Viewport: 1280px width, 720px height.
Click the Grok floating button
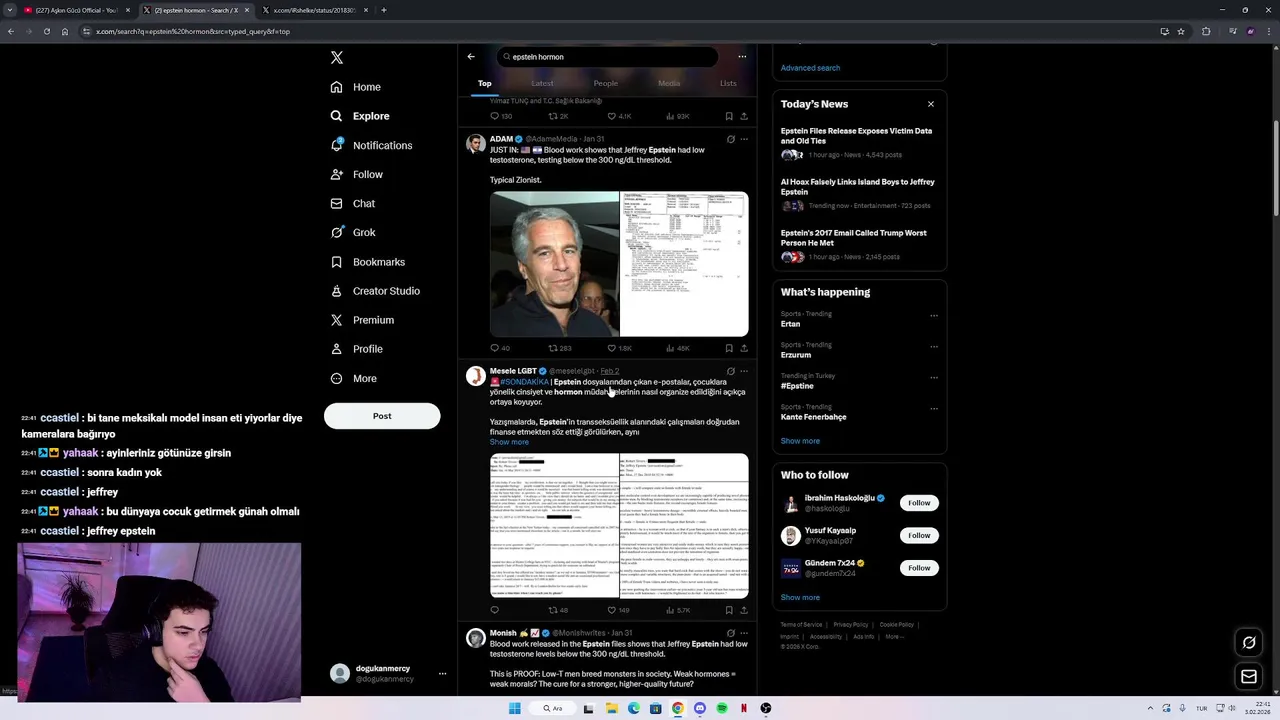coord(1249,643)
